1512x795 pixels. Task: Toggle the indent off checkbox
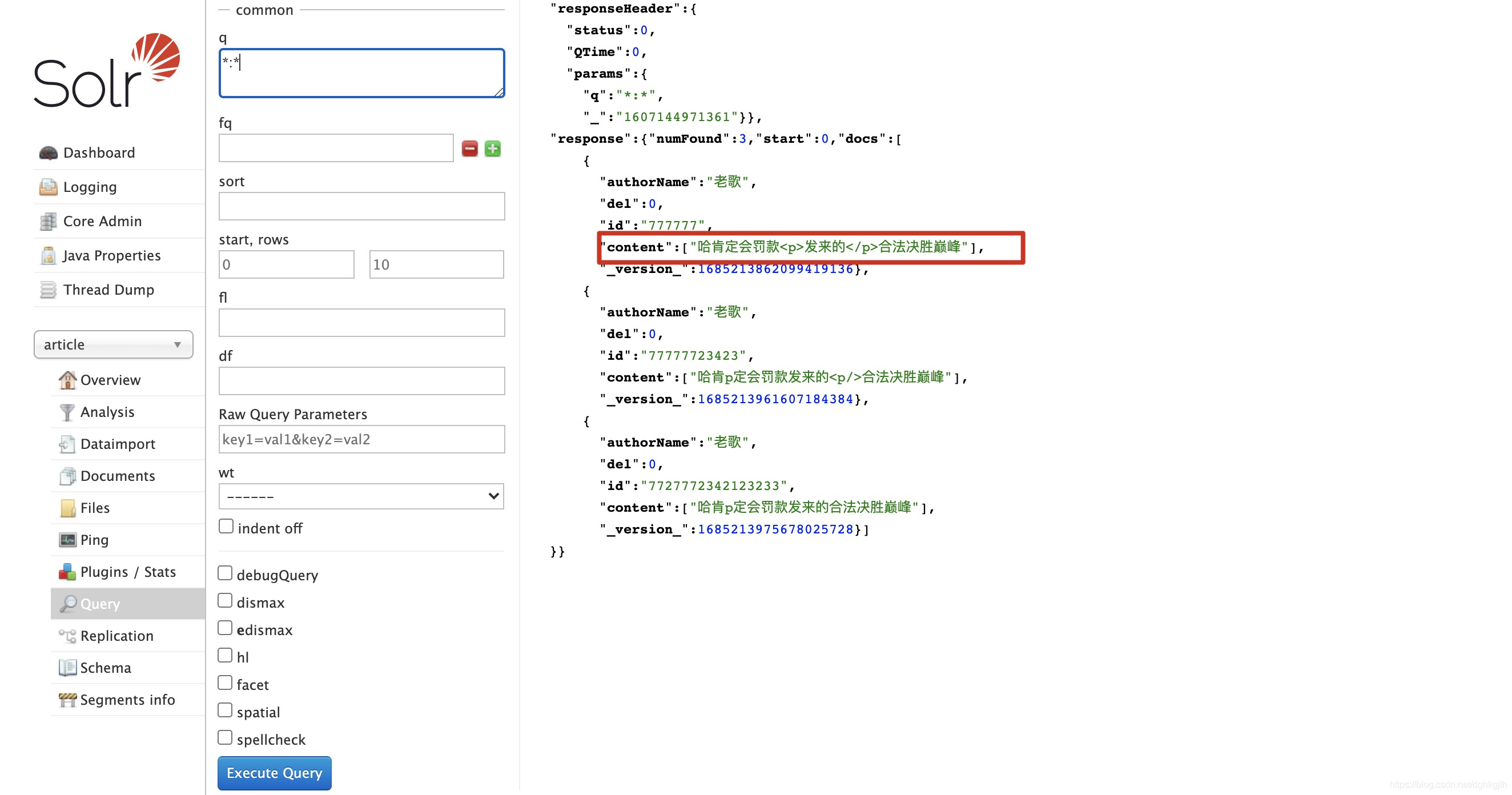tap(226, 526)
